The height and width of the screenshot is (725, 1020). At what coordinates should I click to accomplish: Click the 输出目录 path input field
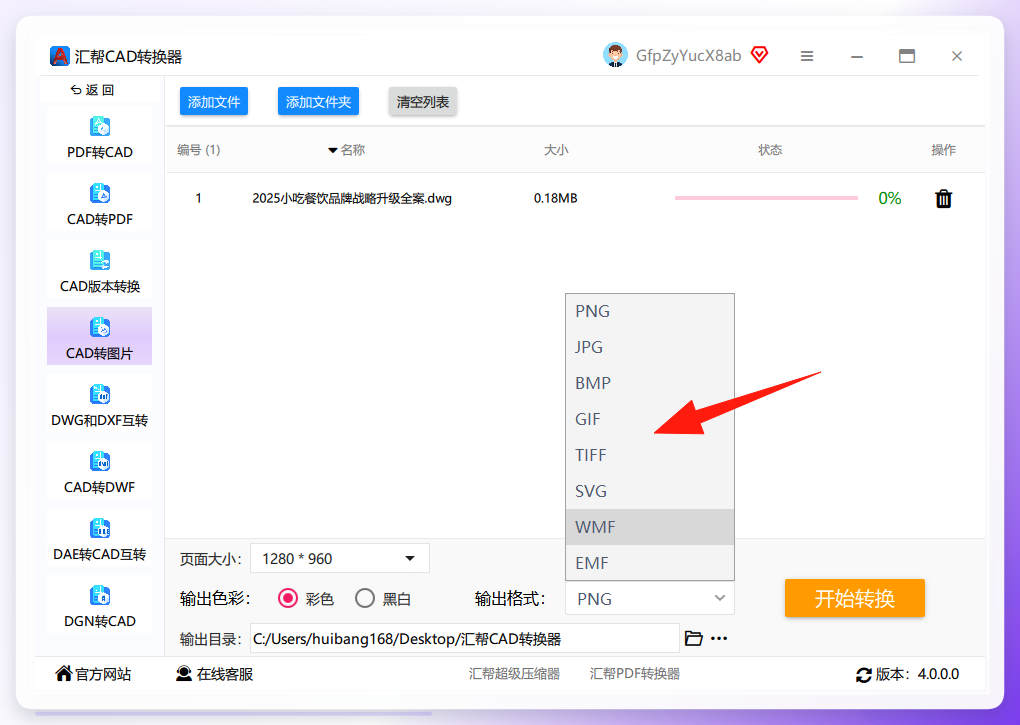click(x=465, y=639)
